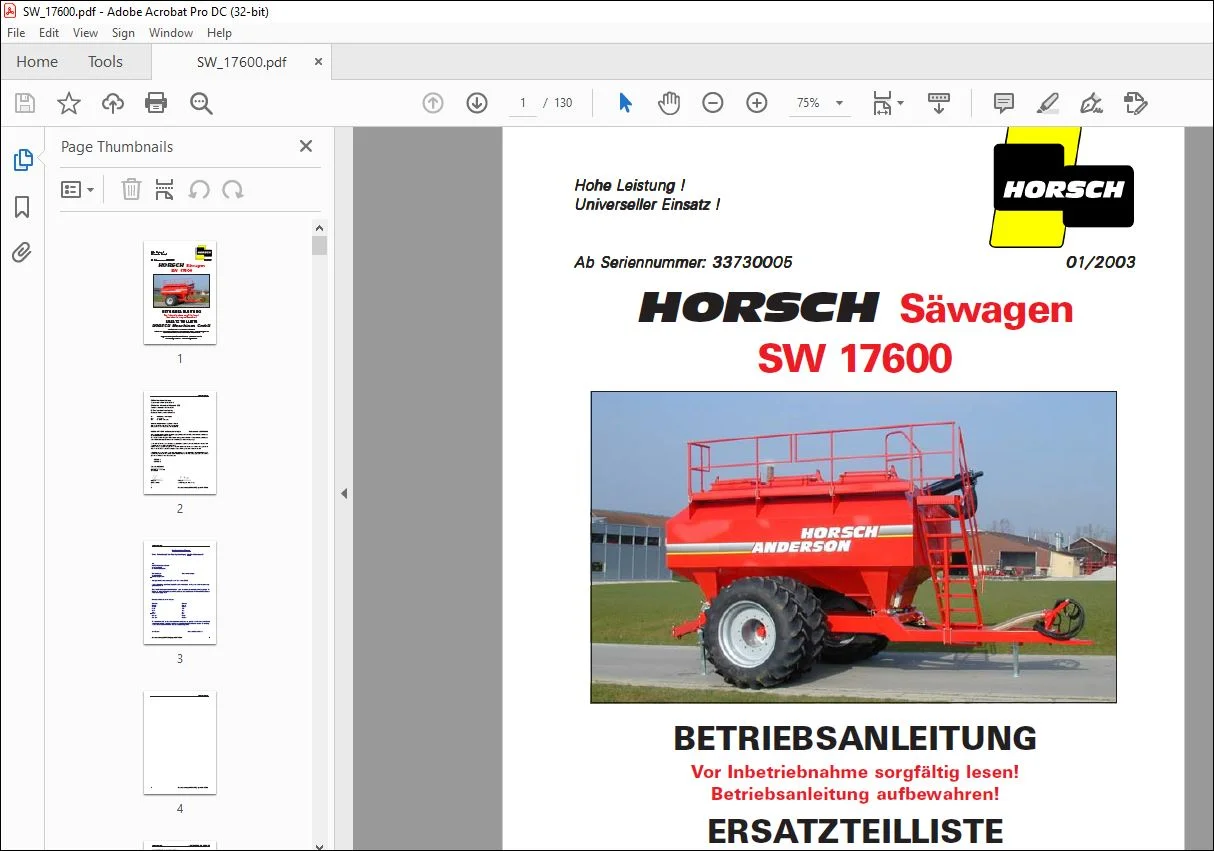The height and width of the screenshot is (851, 1214).
Task: Switch to the Home tab
Action: coord(37,61)
